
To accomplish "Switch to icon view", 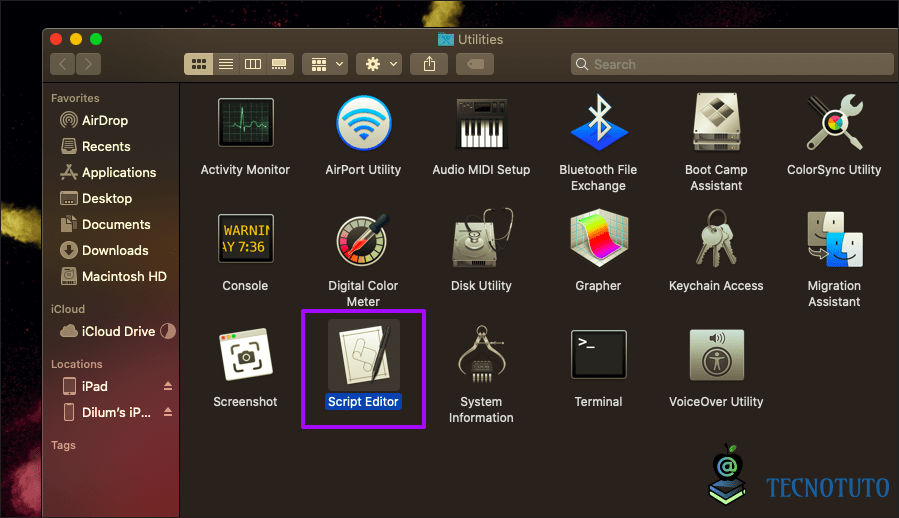I will 198,64.
